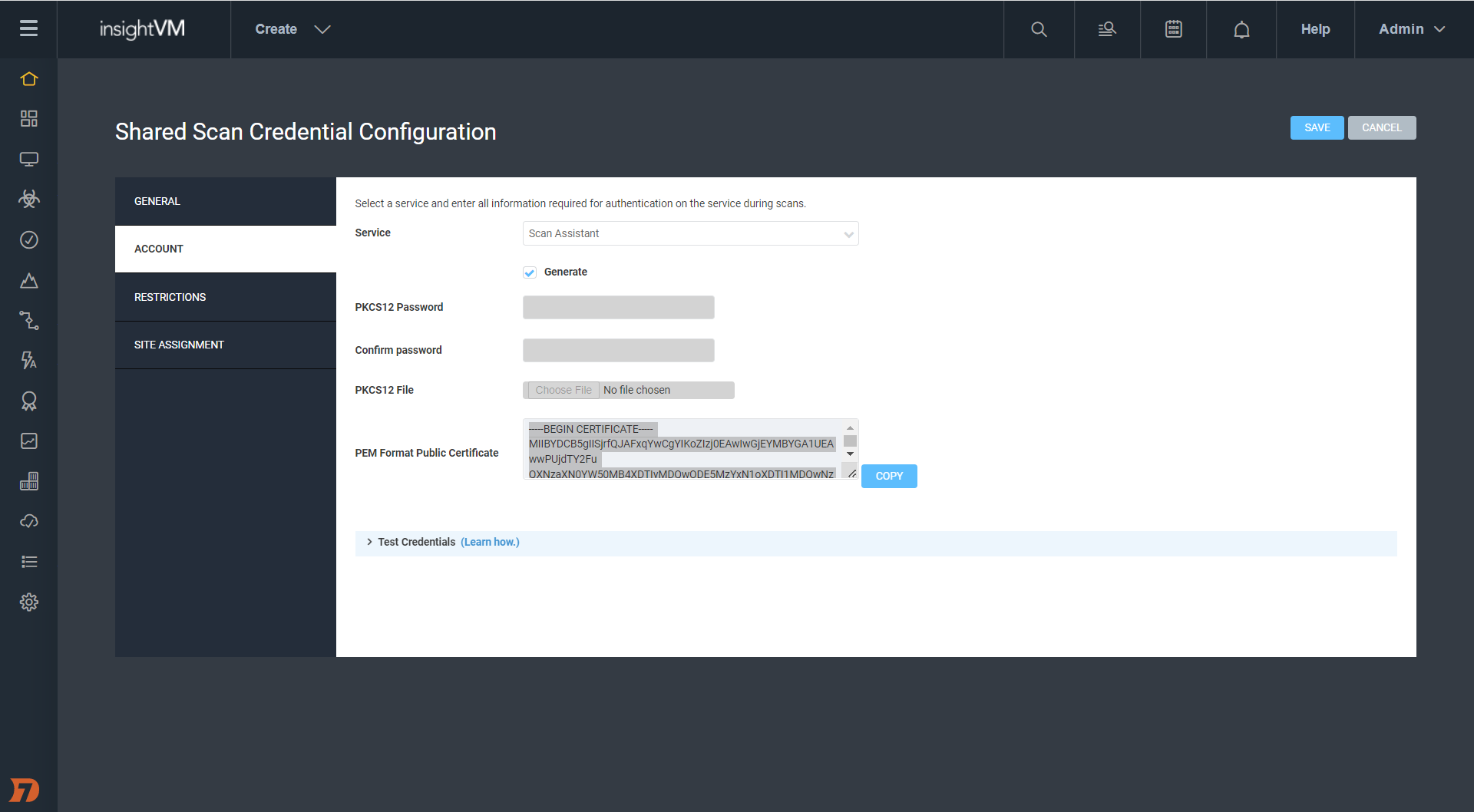Open the Dashboards grid icon in the sidebar
The height and width of the screenshot is (812, 1474).
pos(28,119)
